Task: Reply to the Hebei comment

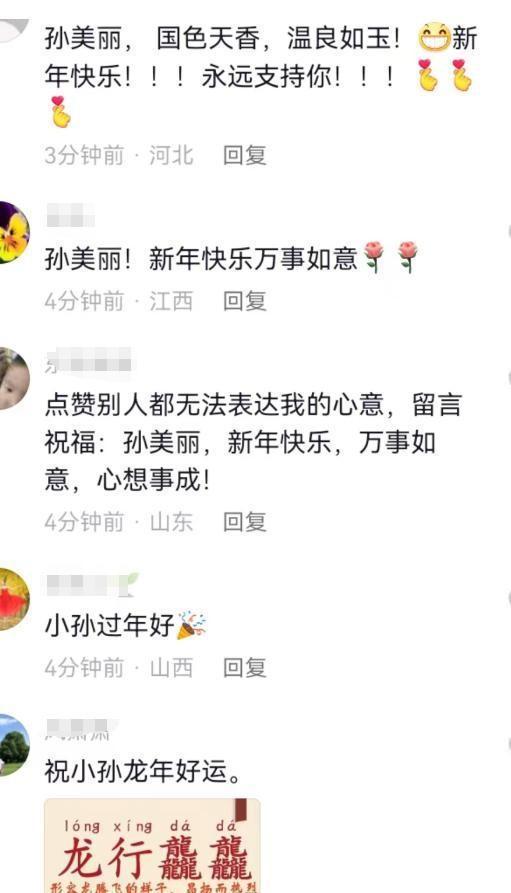Action: click(244, 155)
